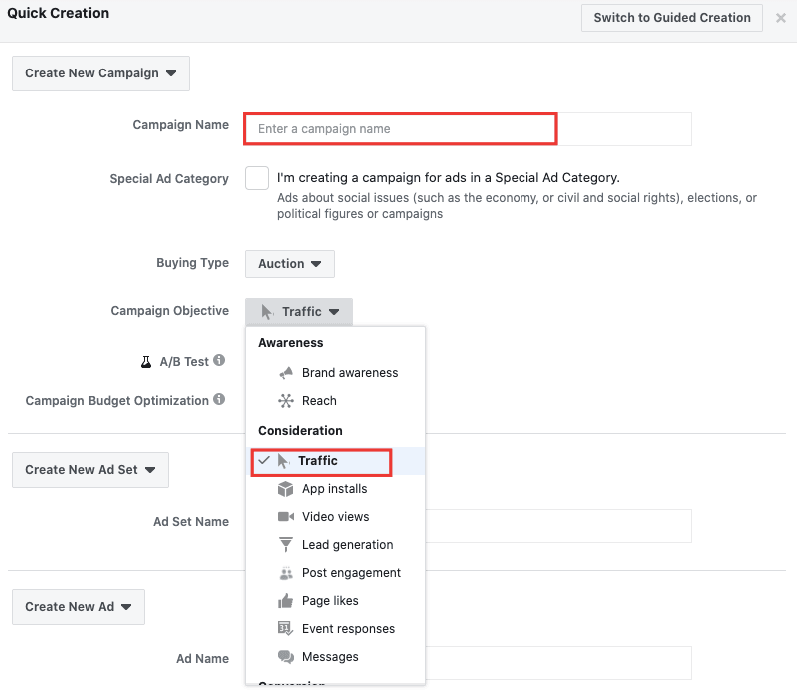The width and height of the screenshot is (797, 692).
Task: Select Event responses objective
Action: point(335,628)
